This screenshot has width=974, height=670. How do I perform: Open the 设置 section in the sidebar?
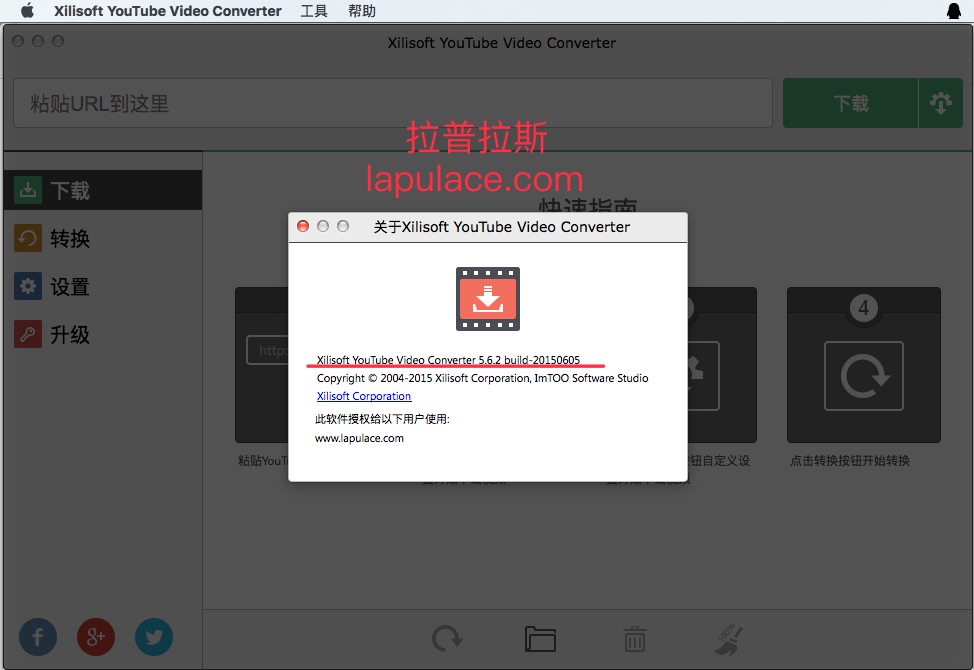tap(103, 286)
